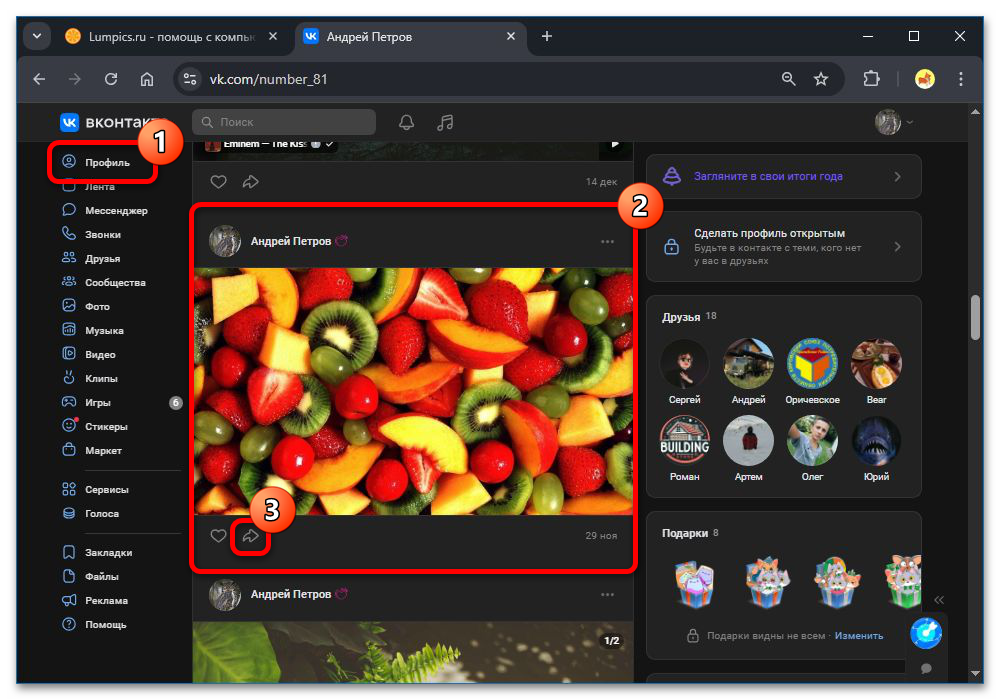
Task: Open options menu of the plant post
Action: [607, 595]
